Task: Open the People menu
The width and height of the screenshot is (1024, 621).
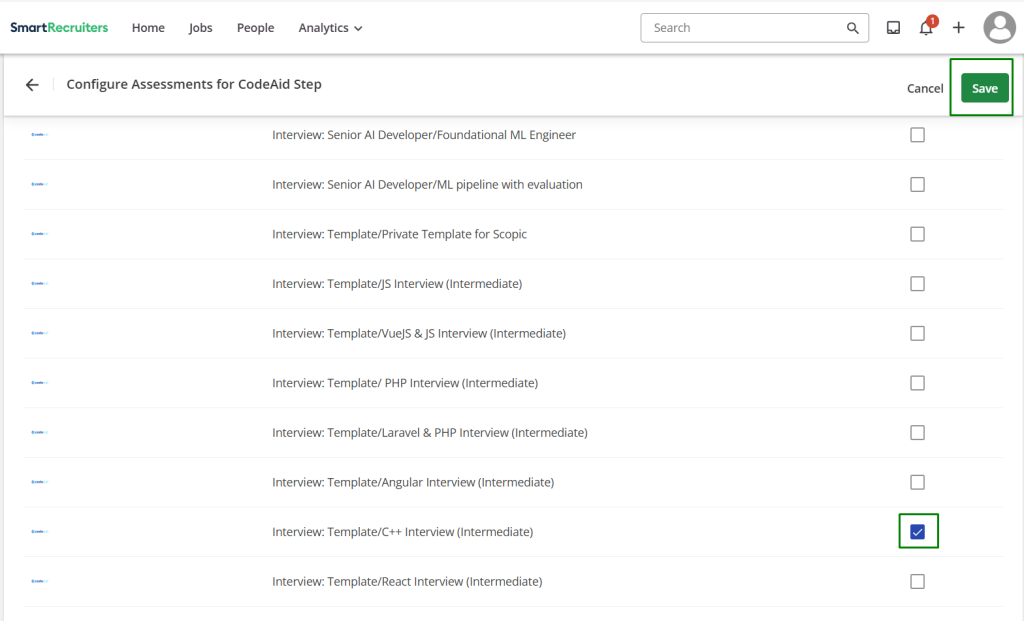Action: point(255,28)
